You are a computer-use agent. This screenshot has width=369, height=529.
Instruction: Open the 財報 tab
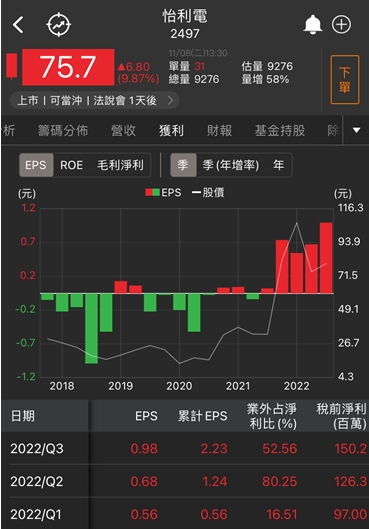click(219, 131)
